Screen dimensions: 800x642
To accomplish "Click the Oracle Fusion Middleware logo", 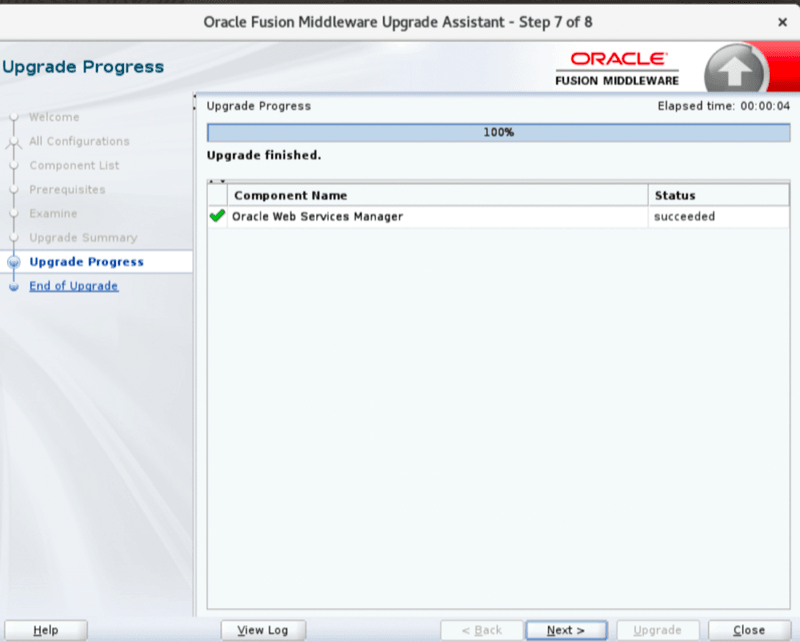I will (x=617, y=68).
